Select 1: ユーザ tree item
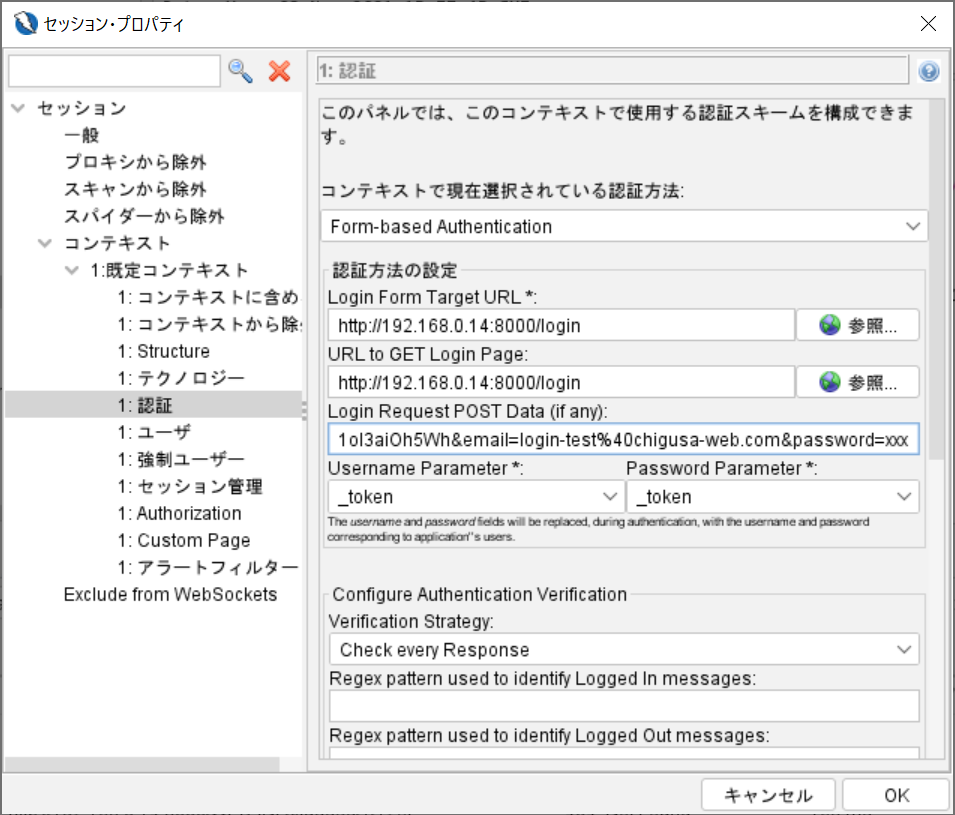955x815 pixels. pyautogui.click(x=154, y=432)
